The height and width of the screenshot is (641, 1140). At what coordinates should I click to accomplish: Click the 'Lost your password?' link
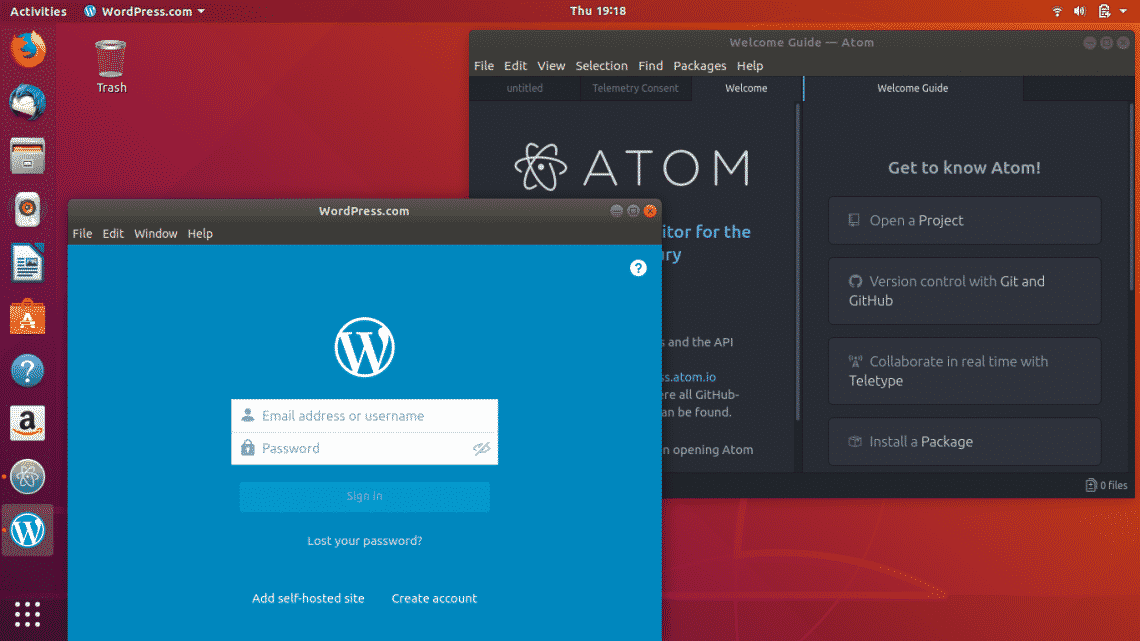pos(364,540)
